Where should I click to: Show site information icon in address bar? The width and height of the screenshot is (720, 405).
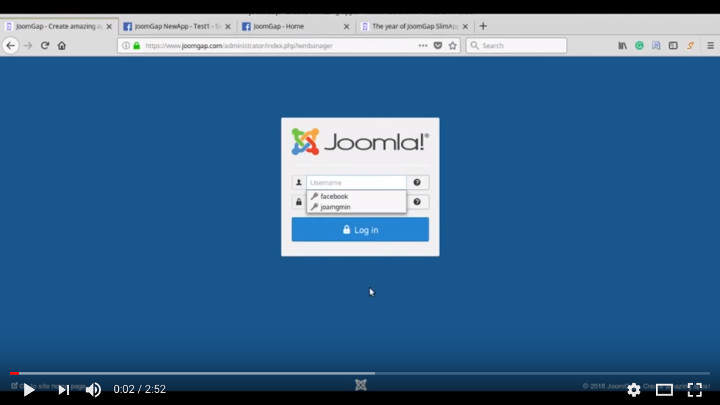(x=126, y=45)
